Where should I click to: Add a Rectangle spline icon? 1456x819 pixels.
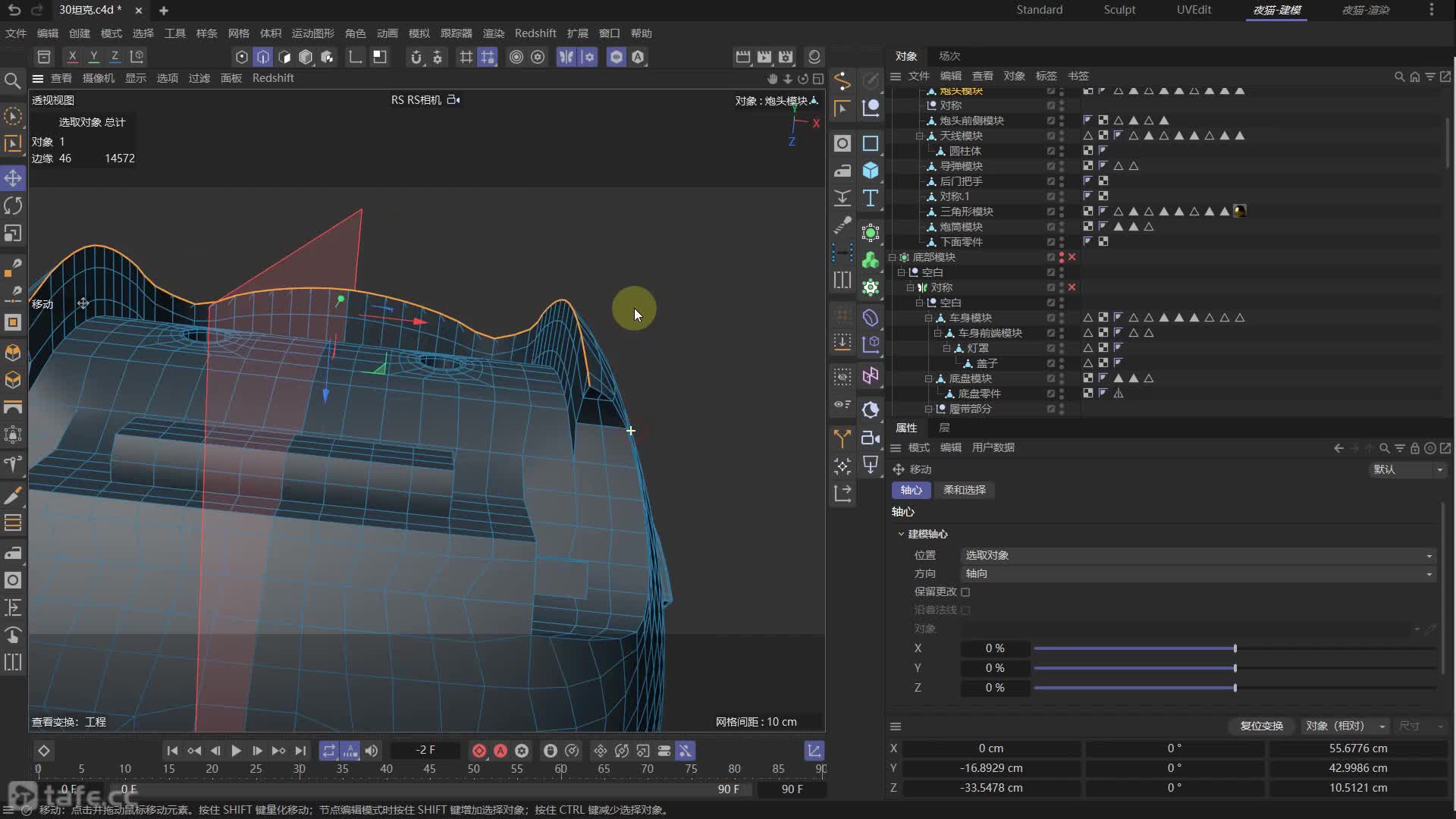pyautogui.click(x=871, y=143)
